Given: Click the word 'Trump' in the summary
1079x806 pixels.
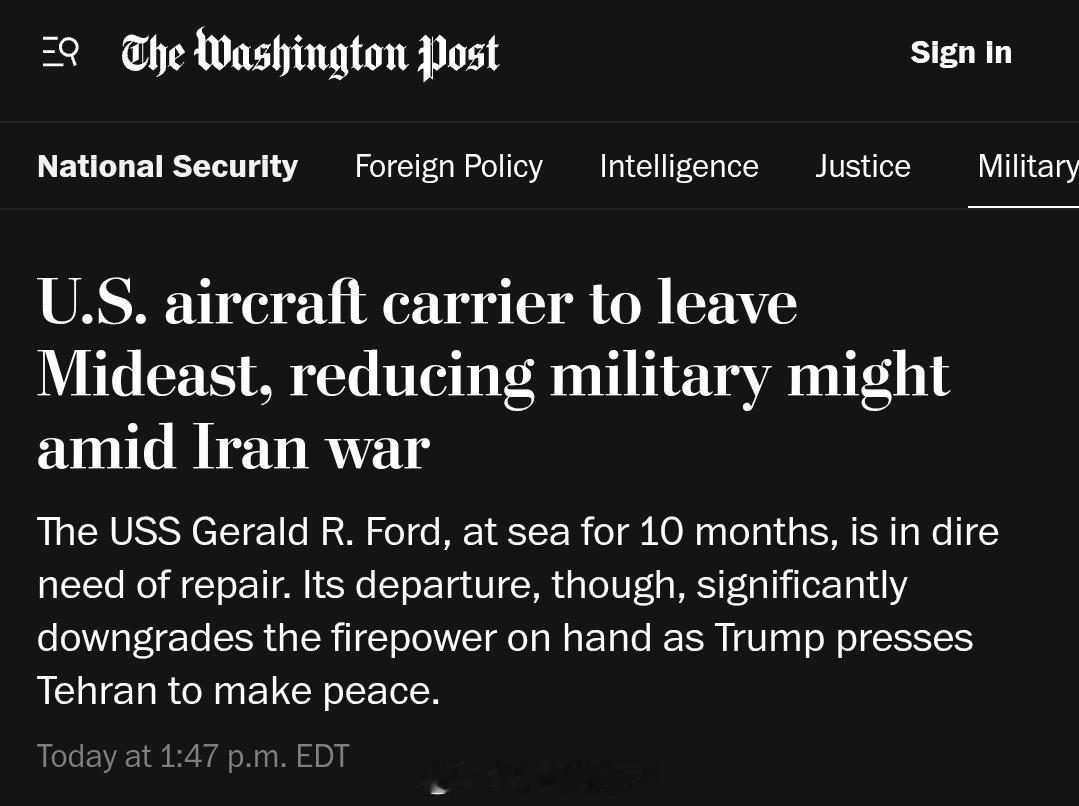Looking at the screenshot, I should pyautogui.click(x=770, y=638).
